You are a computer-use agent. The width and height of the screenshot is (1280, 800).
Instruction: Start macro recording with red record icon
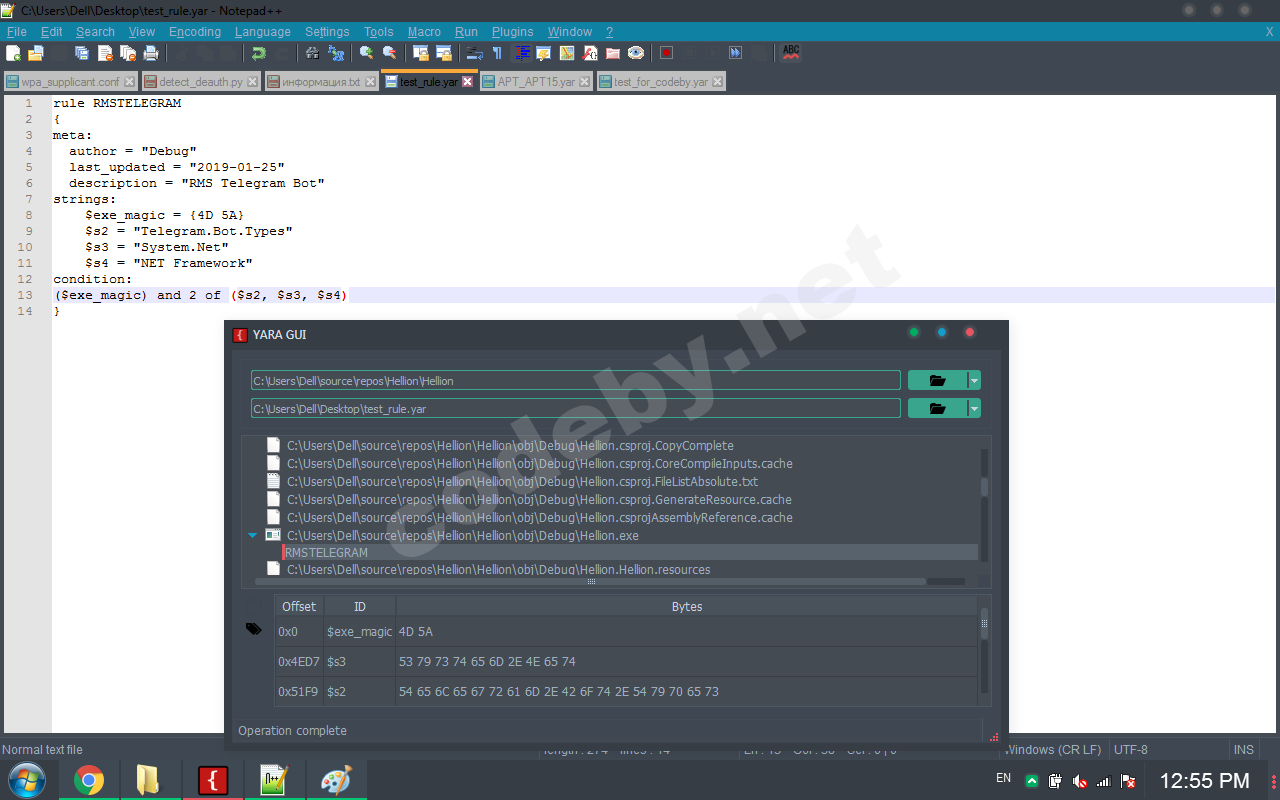(667, 53)
